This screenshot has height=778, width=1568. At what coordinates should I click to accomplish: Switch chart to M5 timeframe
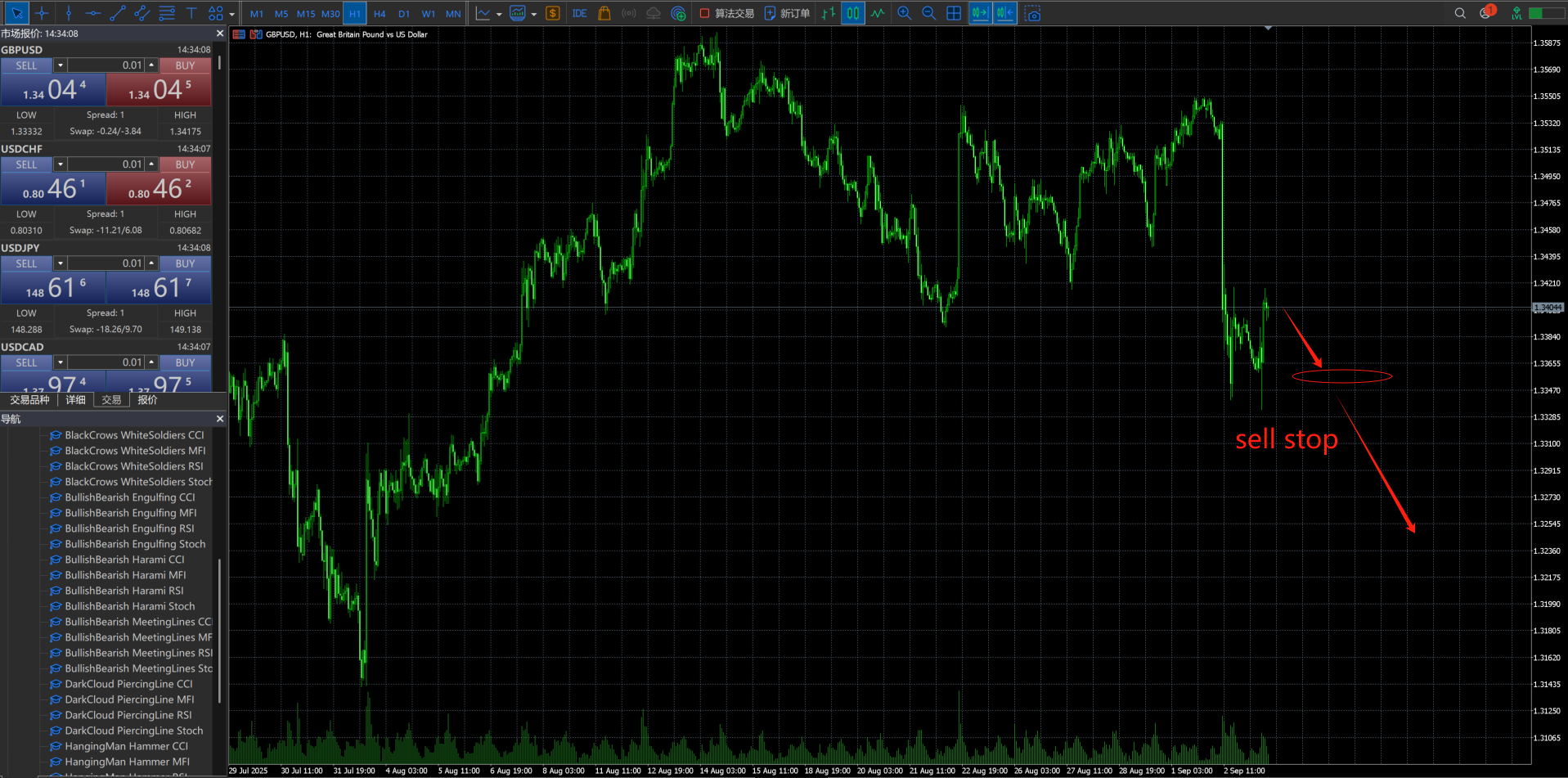tap(281, 14)
